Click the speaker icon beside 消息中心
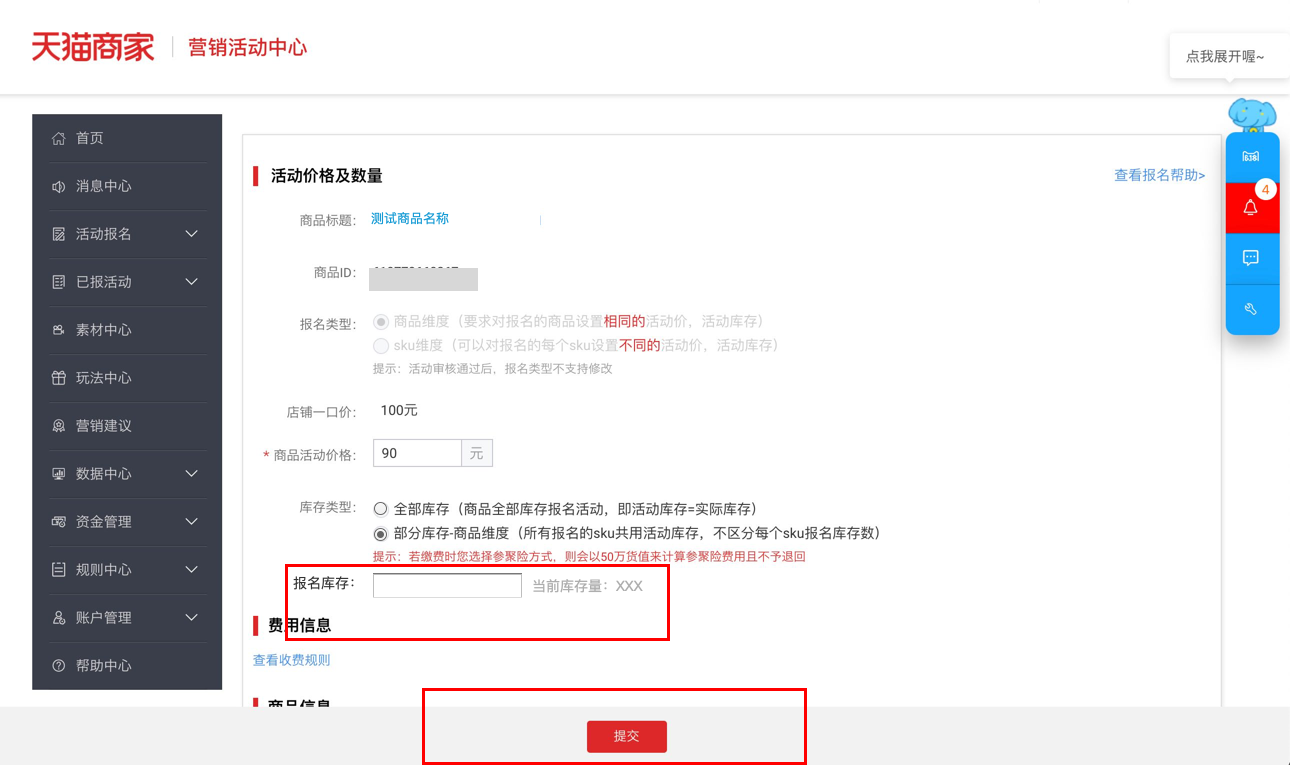 coord(58,186)
